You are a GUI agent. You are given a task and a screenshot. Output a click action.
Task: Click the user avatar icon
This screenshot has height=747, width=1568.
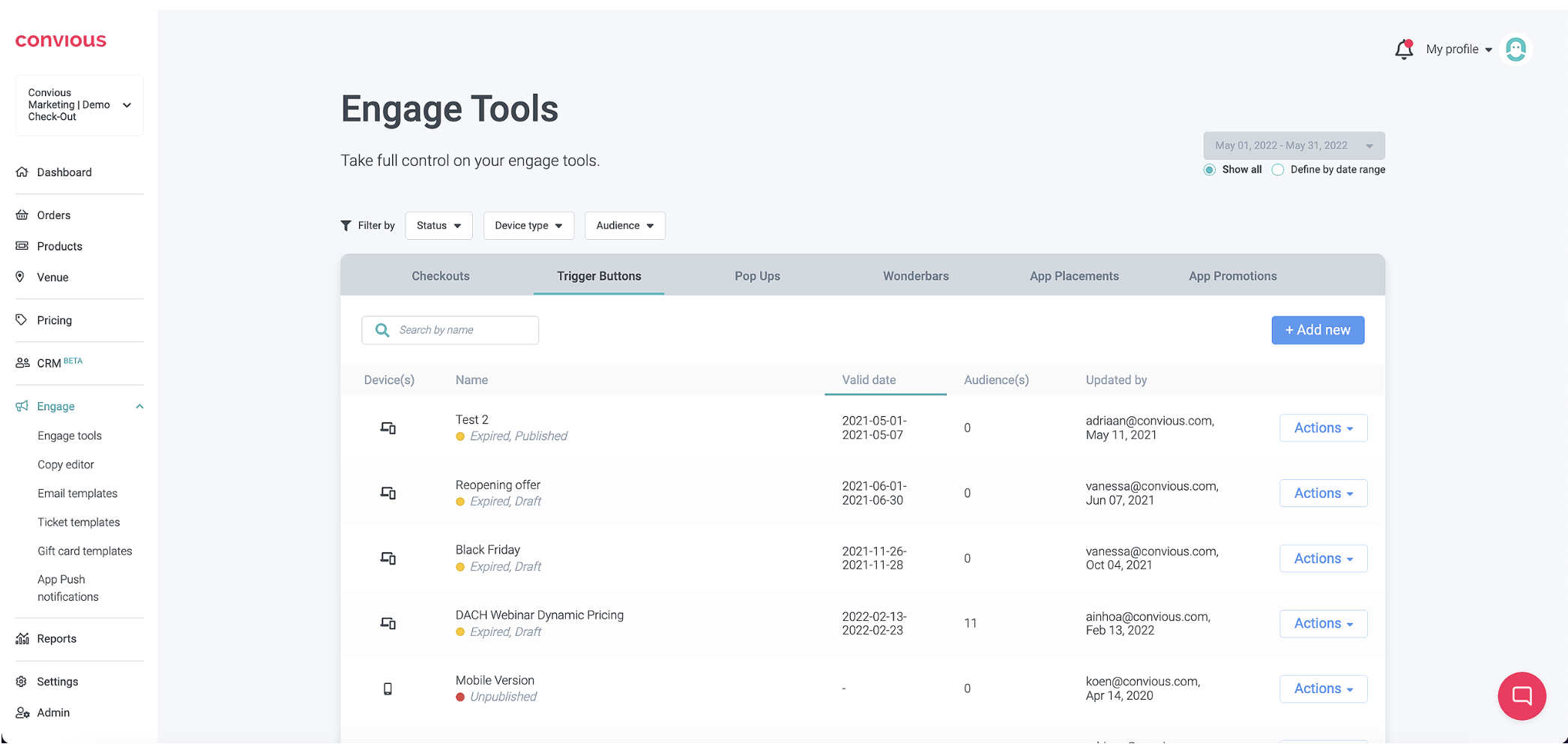[x=1516, y=49]
